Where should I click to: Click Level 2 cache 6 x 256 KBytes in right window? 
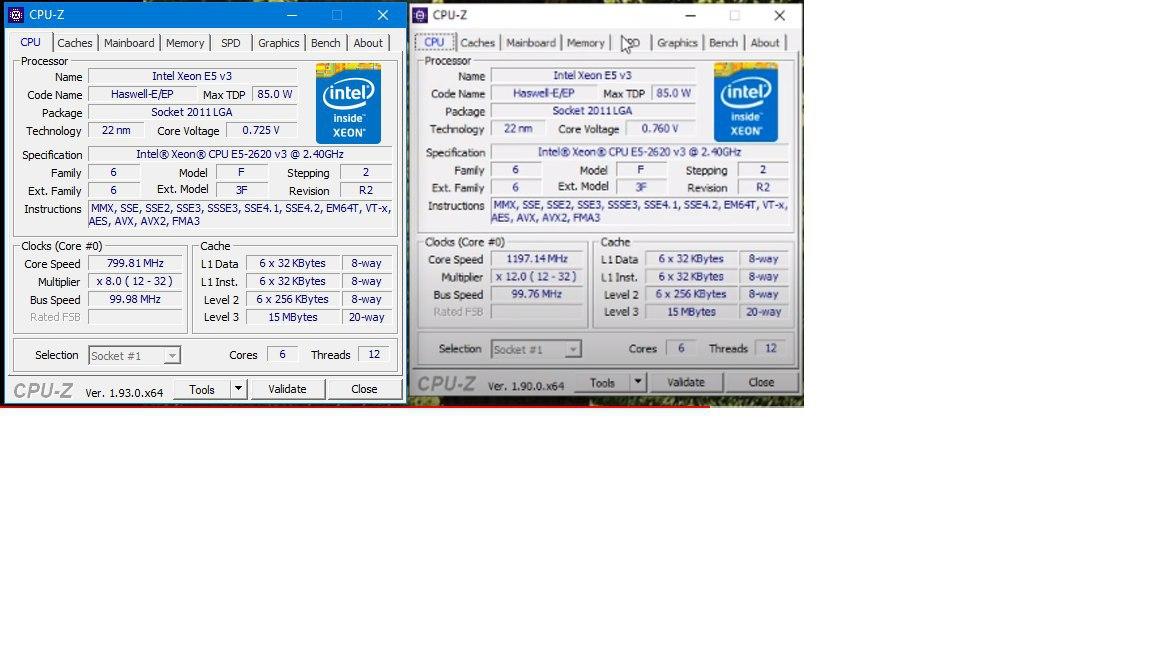click(x=691, y=294)
